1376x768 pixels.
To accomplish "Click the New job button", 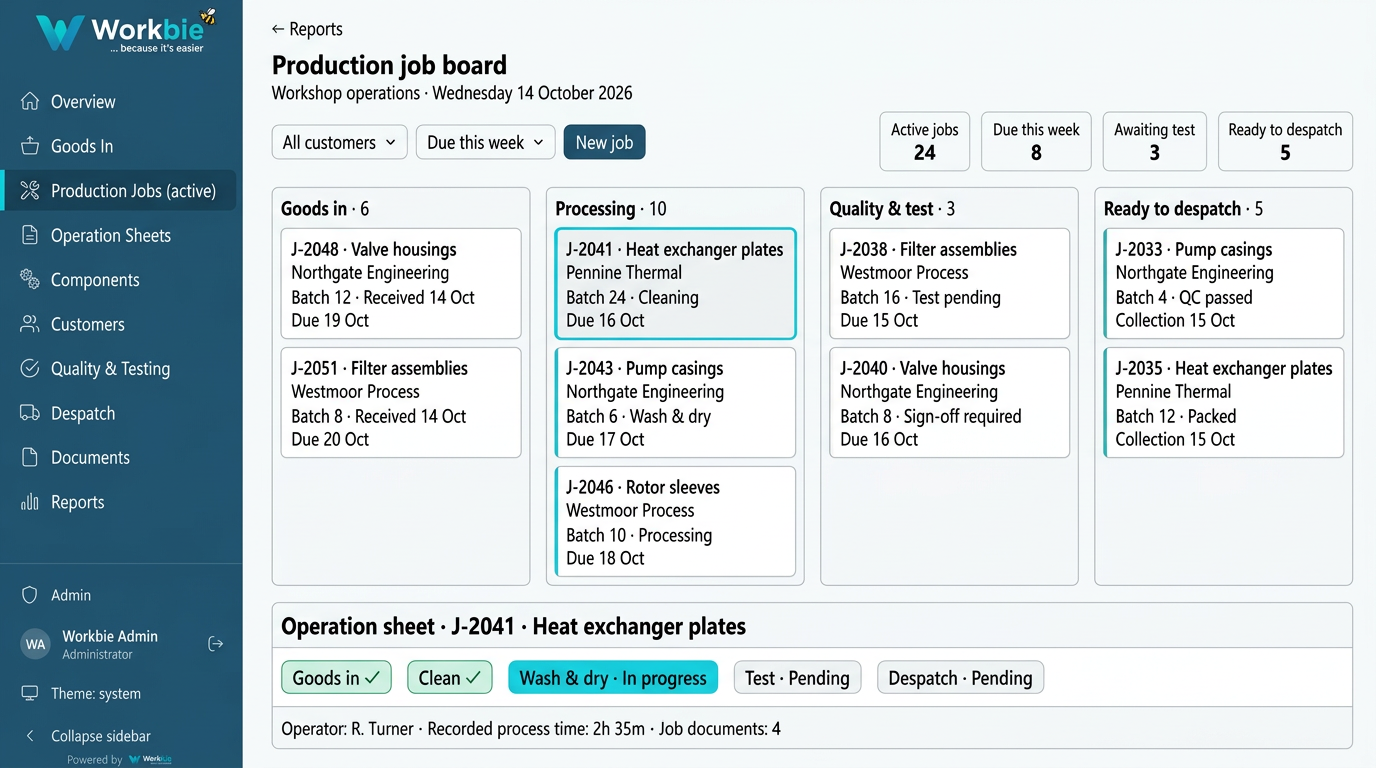I will tap(605, 142).
